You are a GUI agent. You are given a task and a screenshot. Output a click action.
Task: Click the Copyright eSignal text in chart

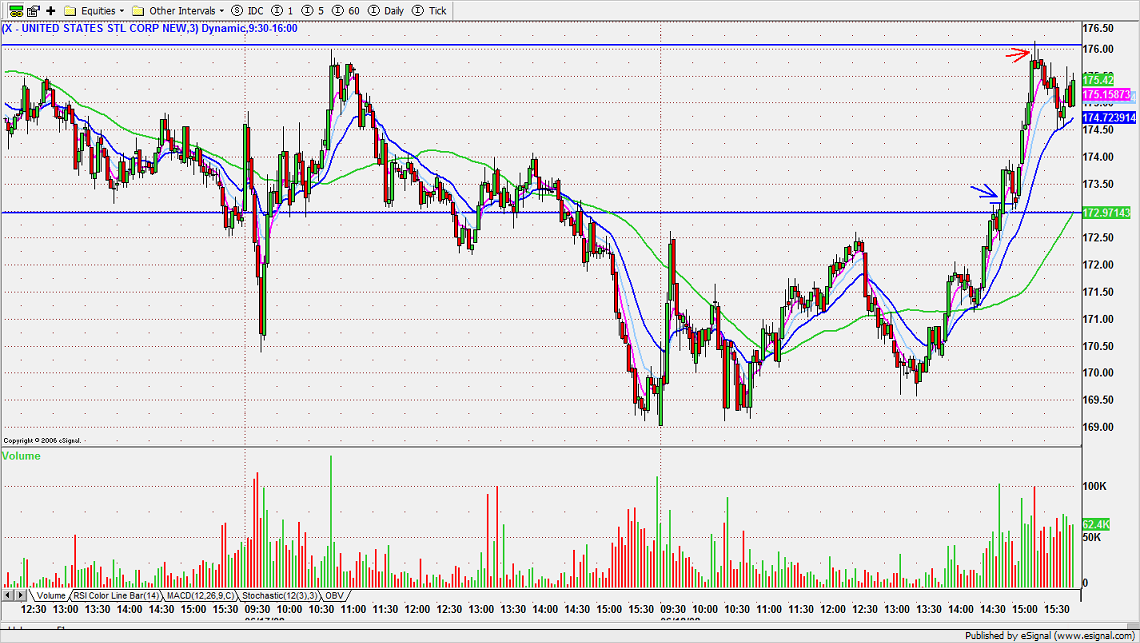click(x=42, y=441)
